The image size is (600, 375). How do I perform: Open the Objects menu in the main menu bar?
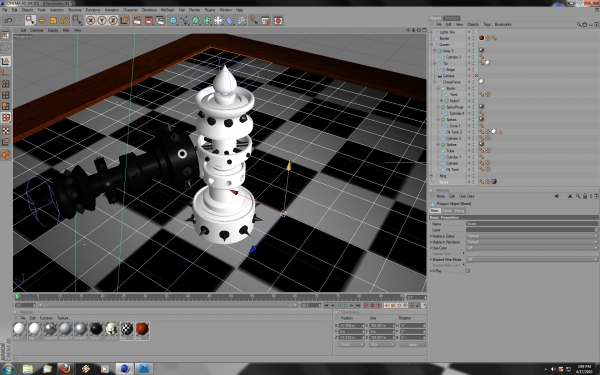tap(27, 10)
